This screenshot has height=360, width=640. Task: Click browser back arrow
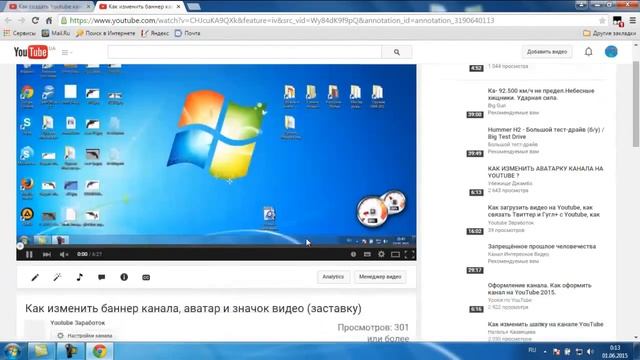[x=9, y=20]
